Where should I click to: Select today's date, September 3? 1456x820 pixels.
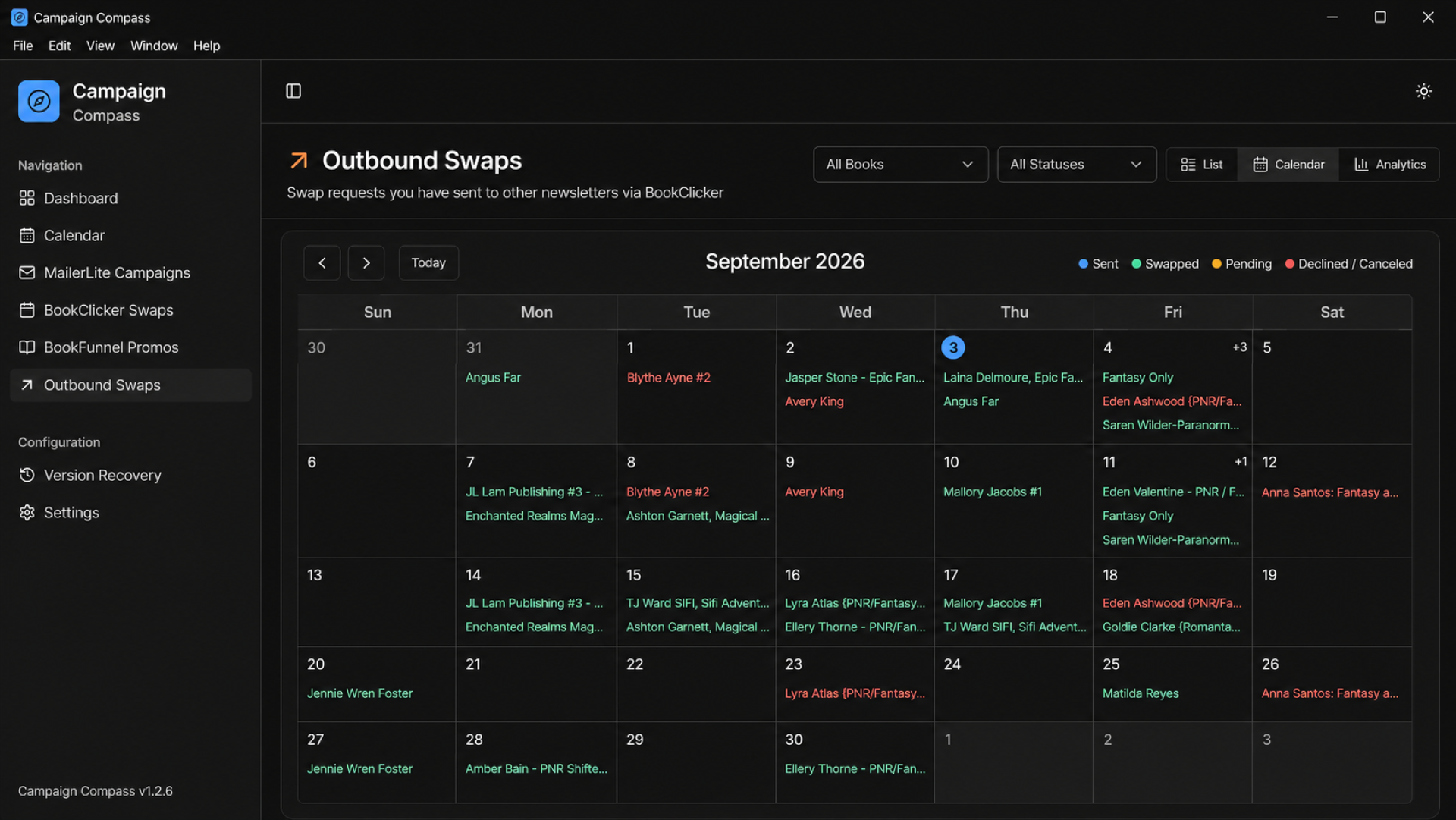[952, 347]
